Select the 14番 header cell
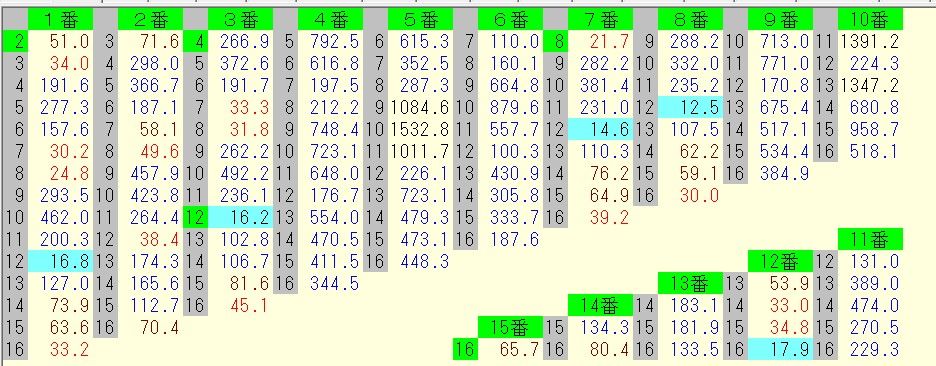This screenshot has width=936, height=366. tap(601, 305)
